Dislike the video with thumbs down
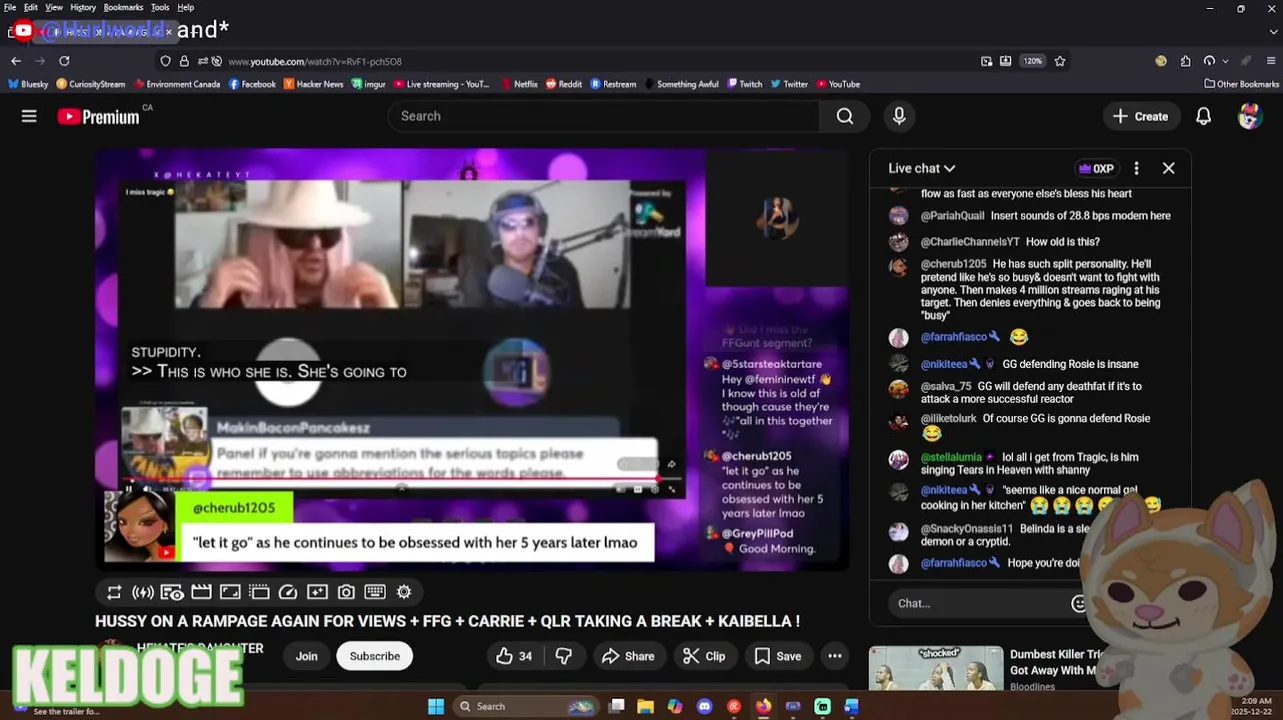Image resolution: width=1283 pixels, height=720 pixels. pos(564,656)
